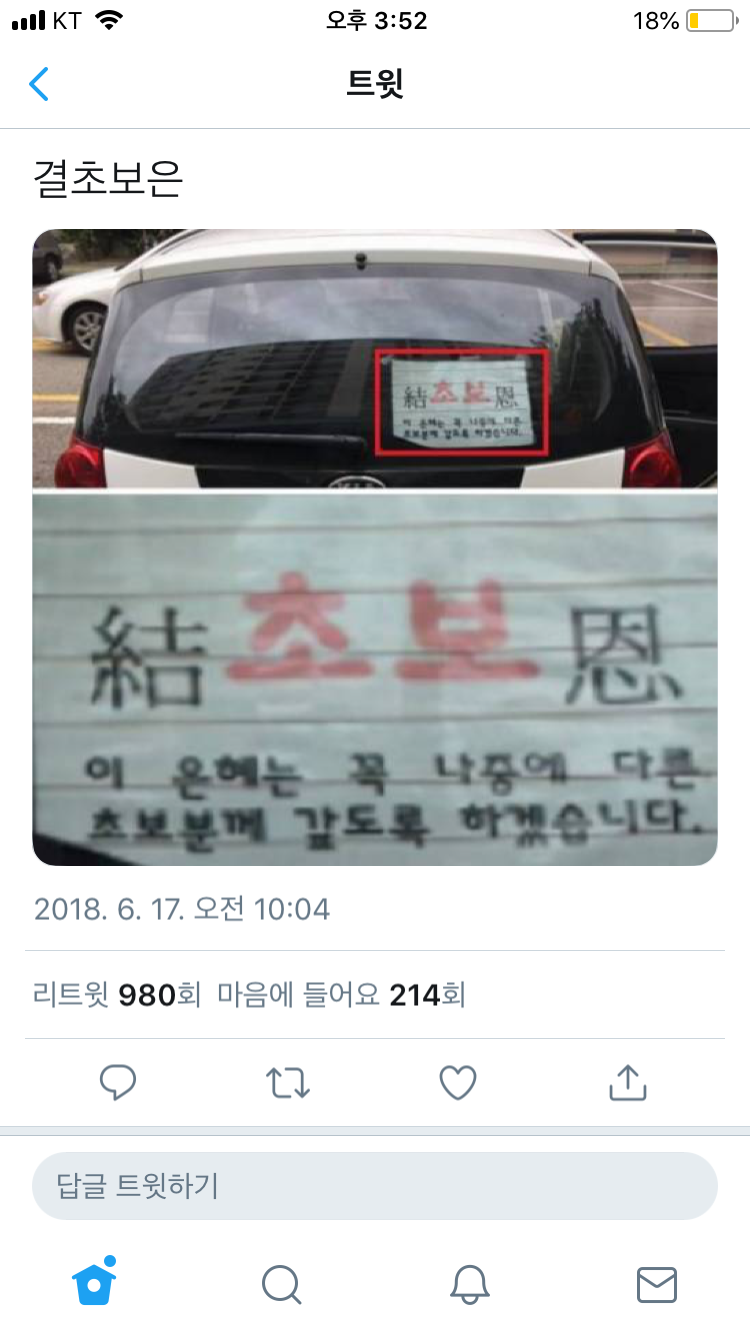Open Notifications bell tab
Screen dimensions: 750x1334
coord(469,1284)
